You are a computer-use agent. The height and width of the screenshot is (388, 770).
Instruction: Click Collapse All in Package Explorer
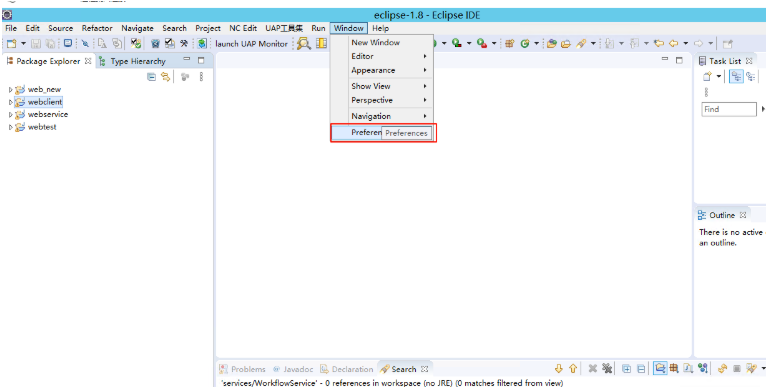click(x=152, y=77)
